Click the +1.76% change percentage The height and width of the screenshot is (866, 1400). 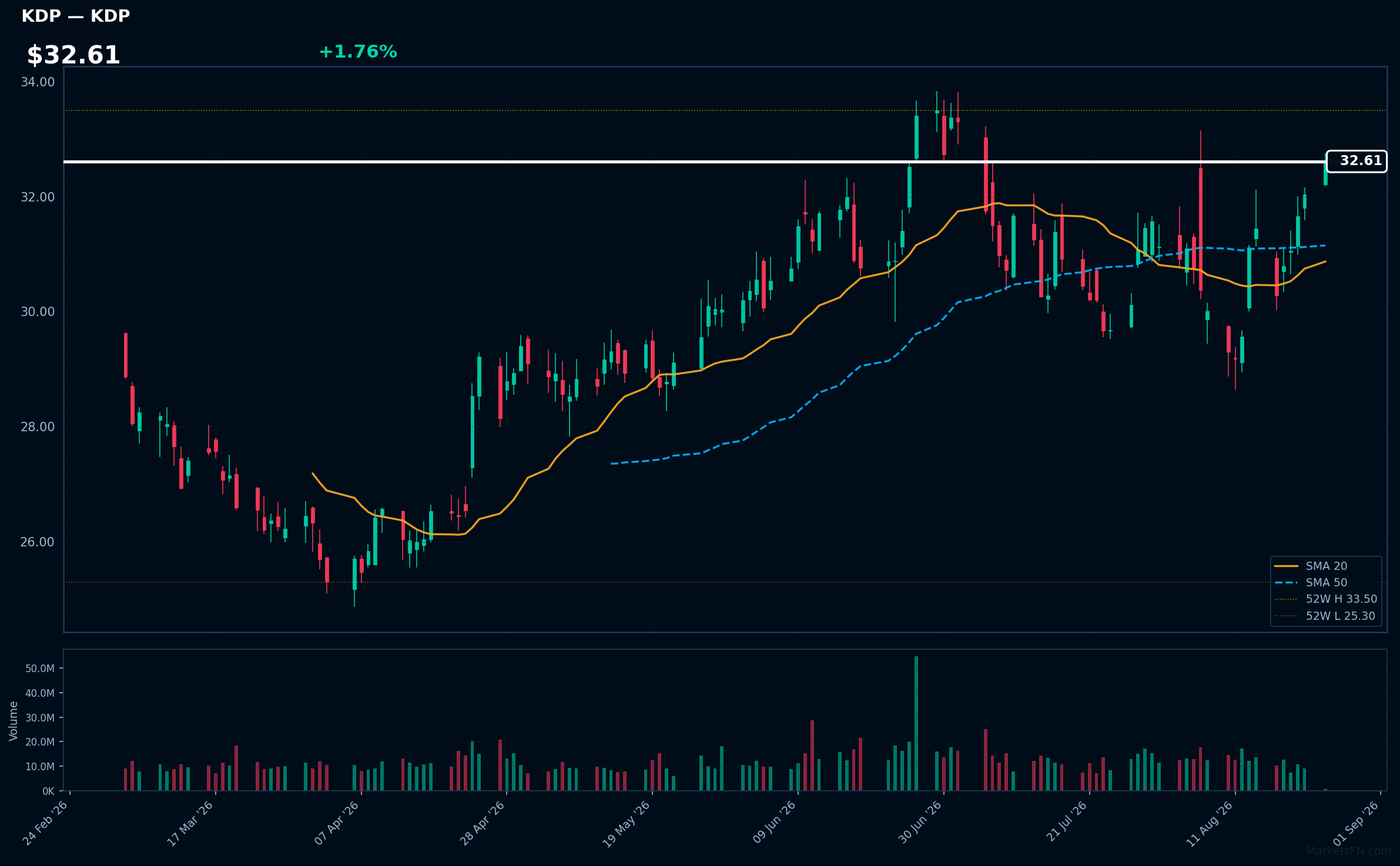(x=358, y=52)
